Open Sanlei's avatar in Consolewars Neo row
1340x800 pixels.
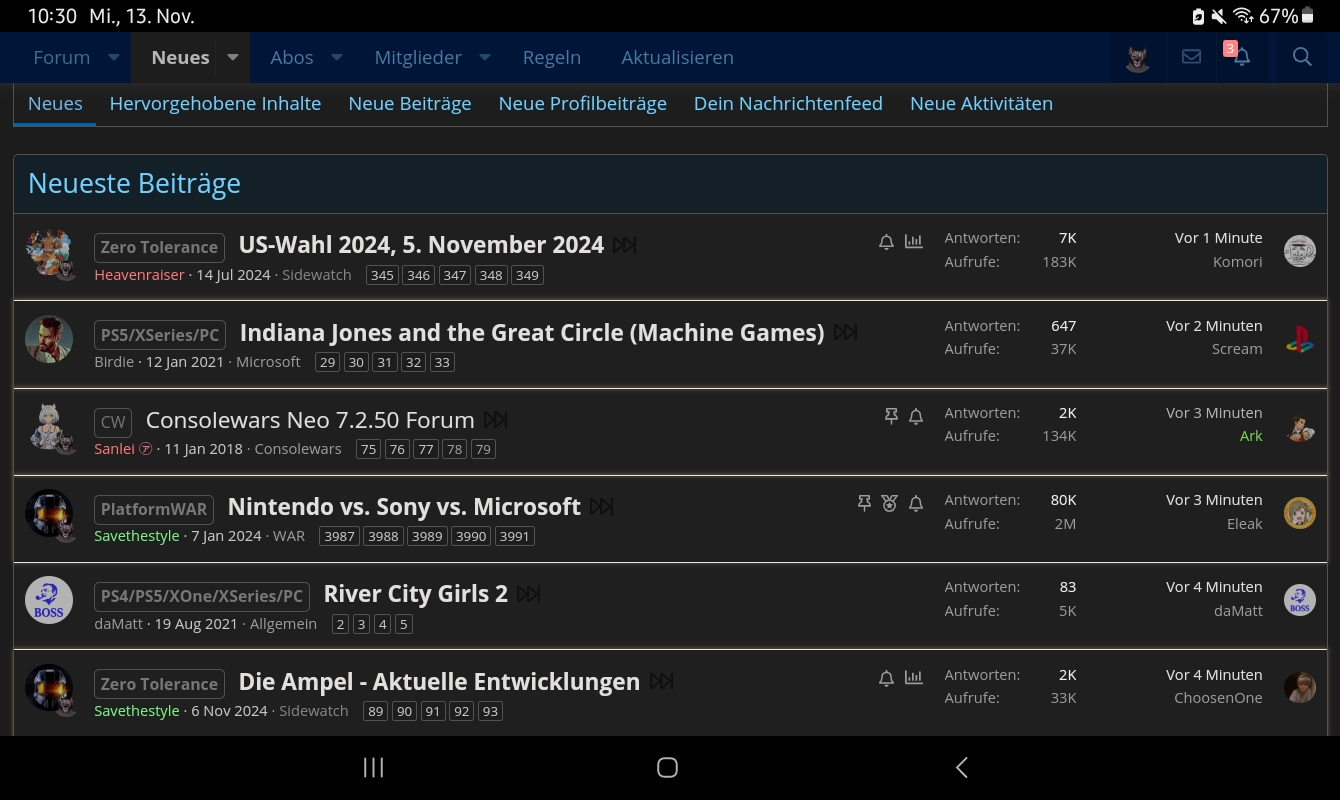tap(49, 428)
